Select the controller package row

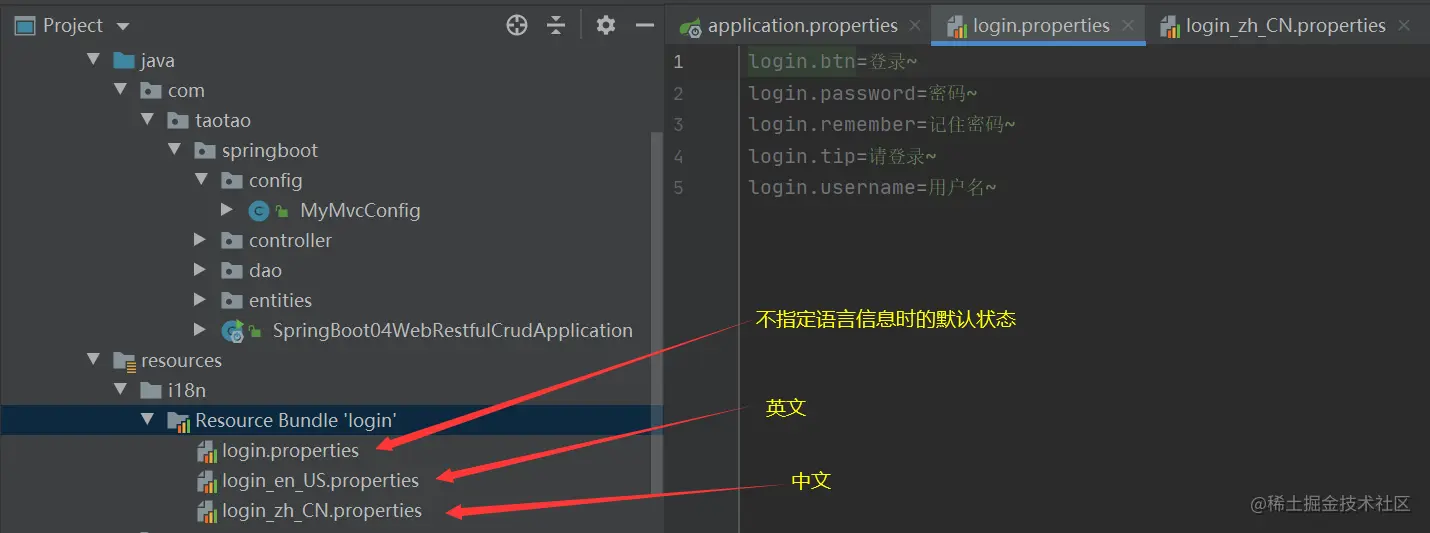(325, 241)
